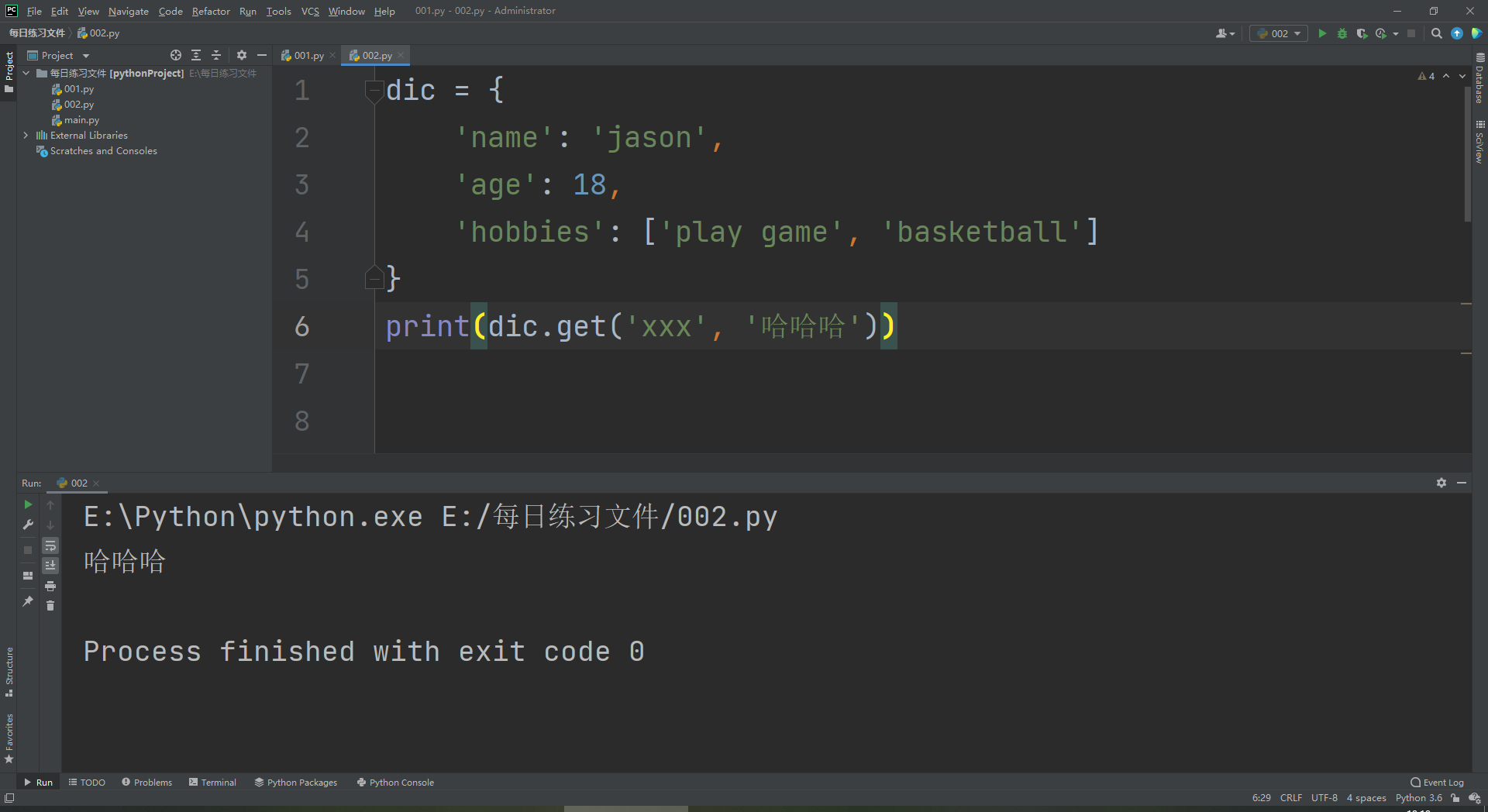Run the 002 configuration from the top toolbar
1488x812 pixels.
[1322, 33]
